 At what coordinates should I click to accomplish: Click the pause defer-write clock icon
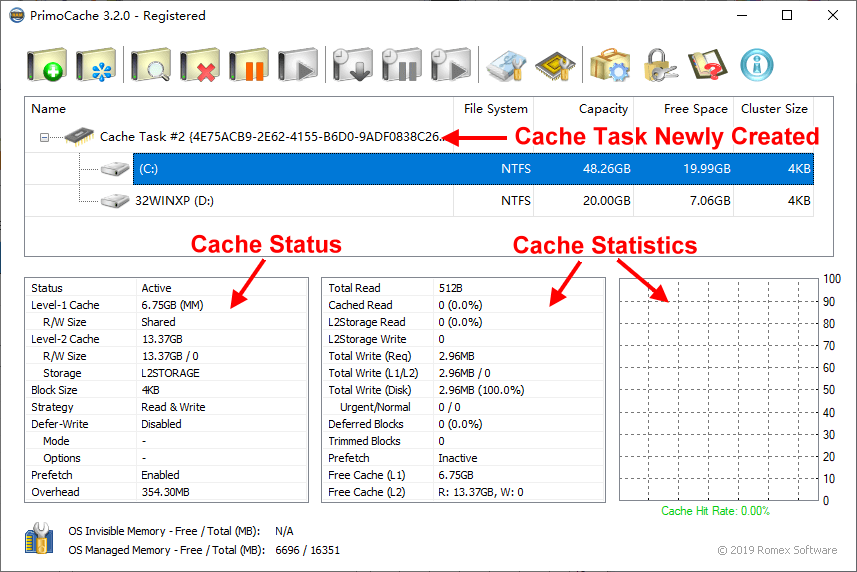click(402, 64)
